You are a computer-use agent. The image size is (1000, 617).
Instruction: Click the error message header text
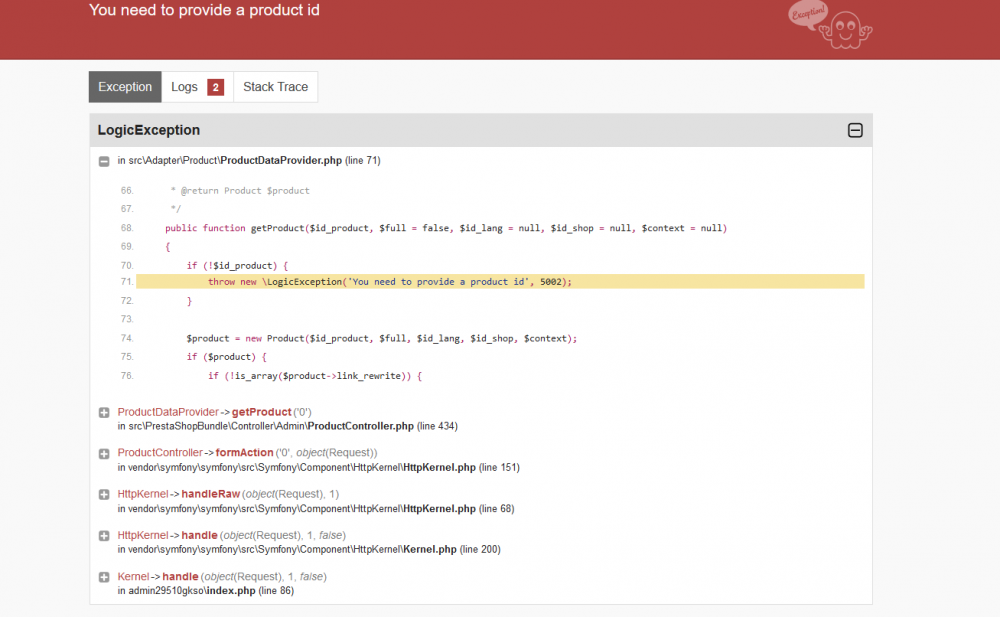pyautogui.click(x=204, y=10)
